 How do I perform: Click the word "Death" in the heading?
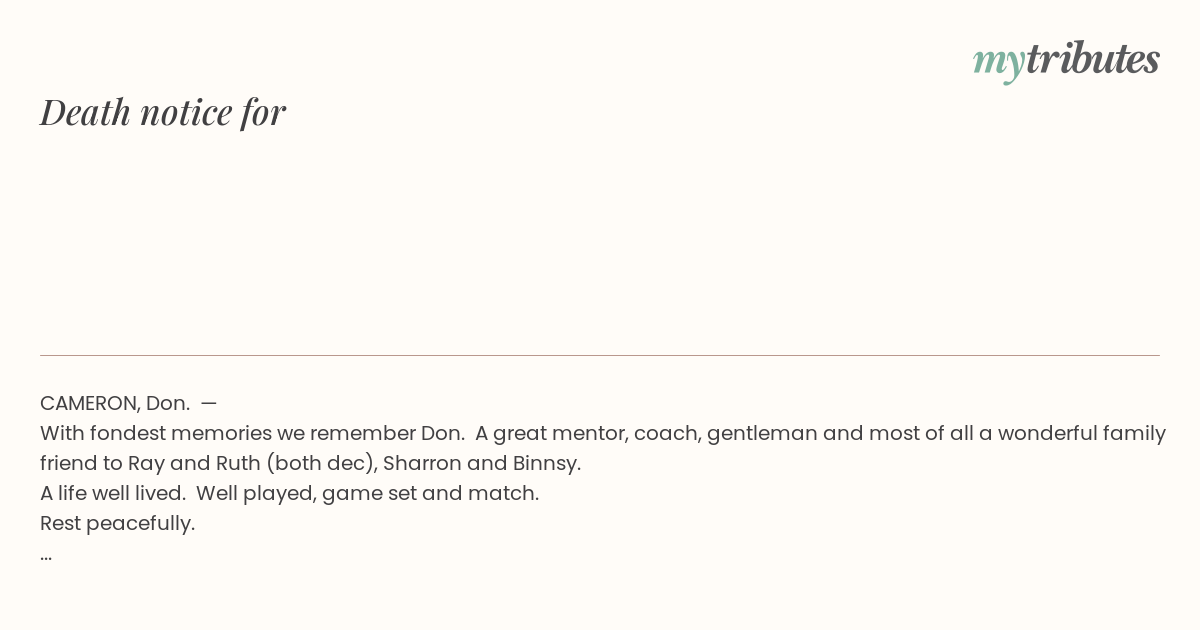[86, 112]
